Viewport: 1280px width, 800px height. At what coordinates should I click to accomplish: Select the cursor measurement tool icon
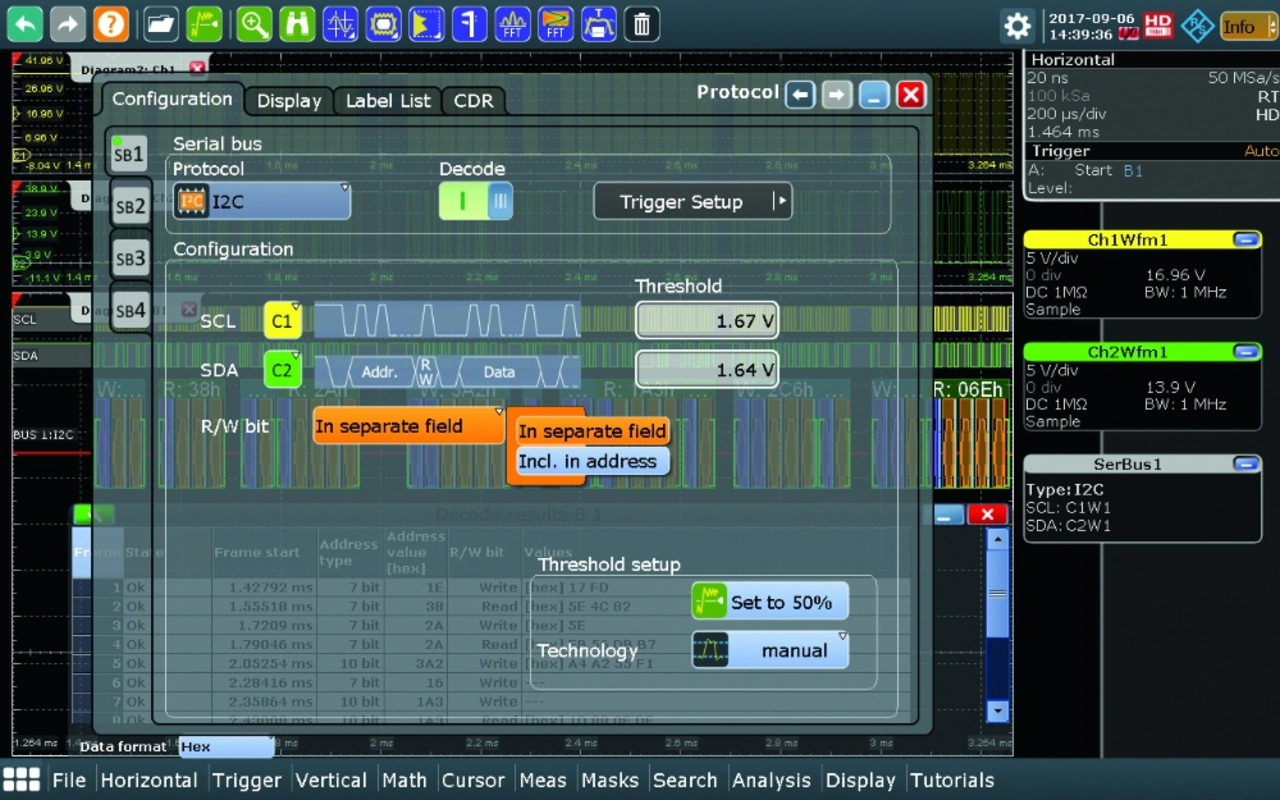tap(340, 23)
